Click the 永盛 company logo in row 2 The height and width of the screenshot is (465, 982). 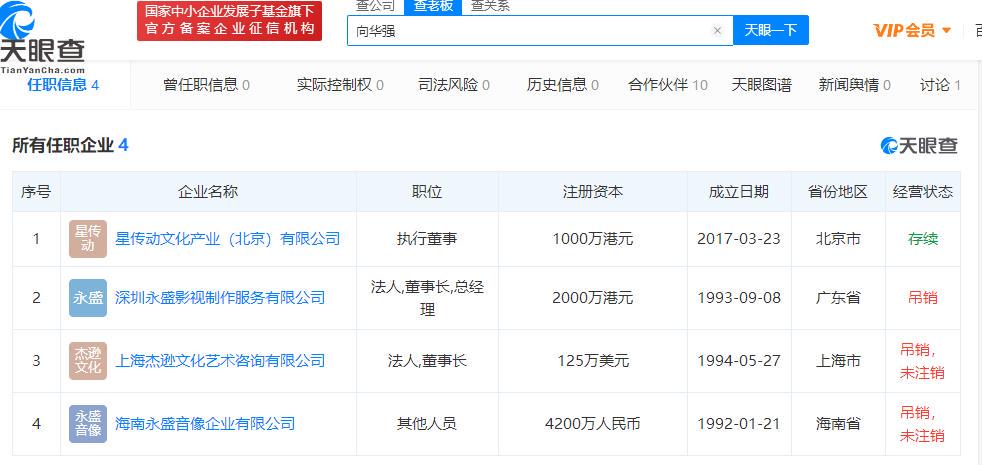88,298
